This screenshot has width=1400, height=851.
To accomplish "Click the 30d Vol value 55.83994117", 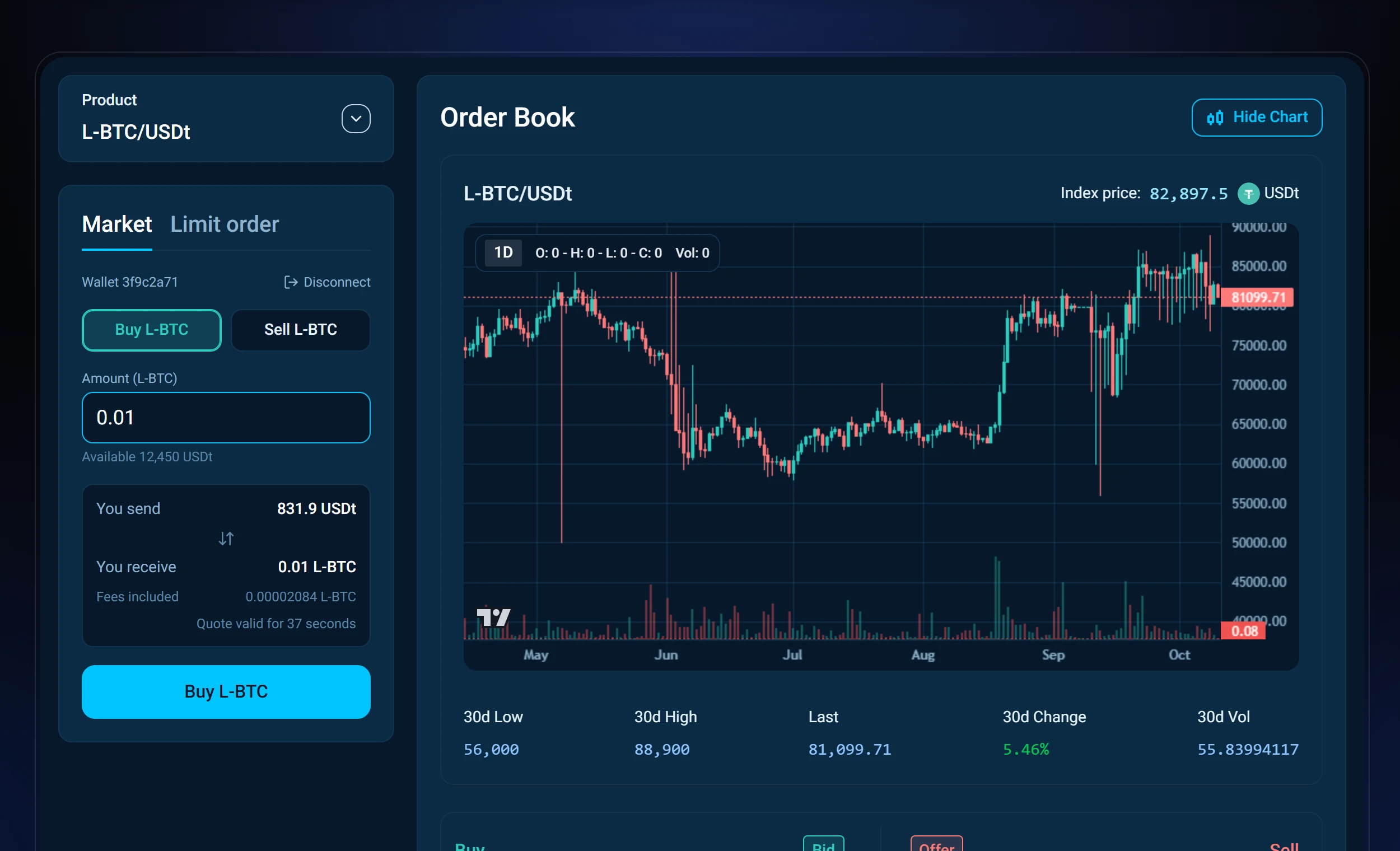I will click(1248, 749).
